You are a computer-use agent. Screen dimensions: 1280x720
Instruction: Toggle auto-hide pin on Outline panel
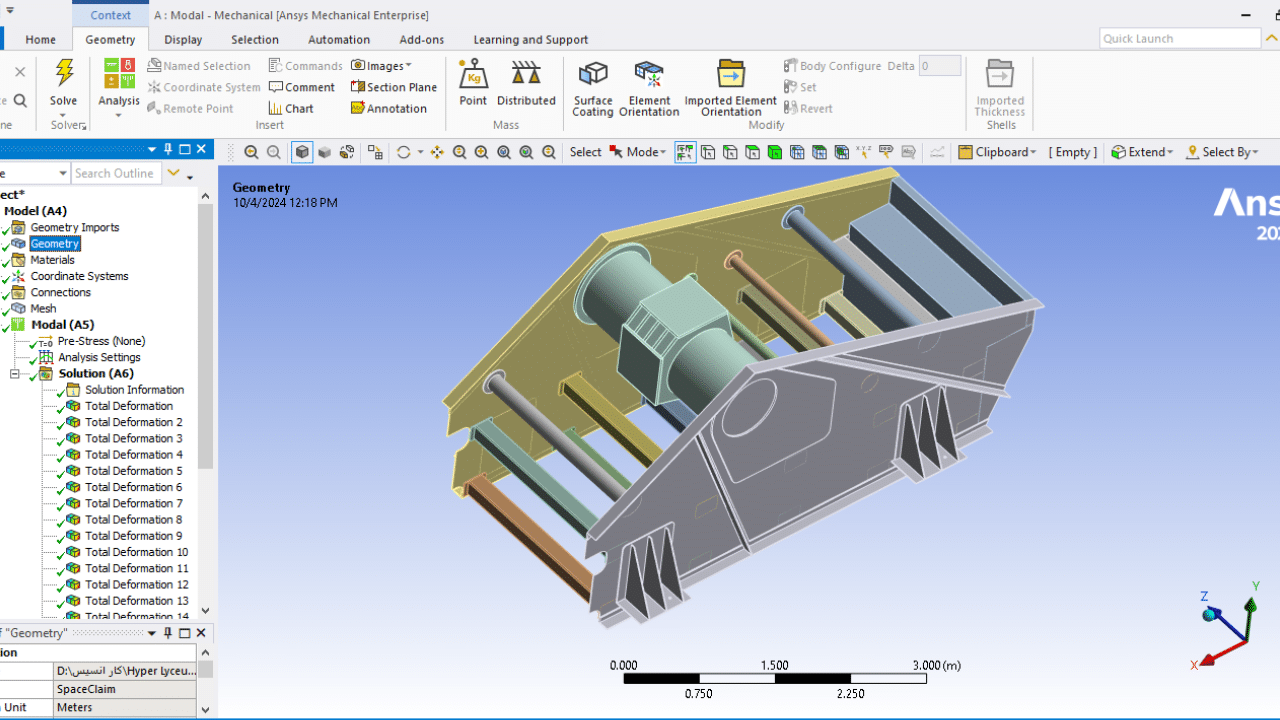168,149
